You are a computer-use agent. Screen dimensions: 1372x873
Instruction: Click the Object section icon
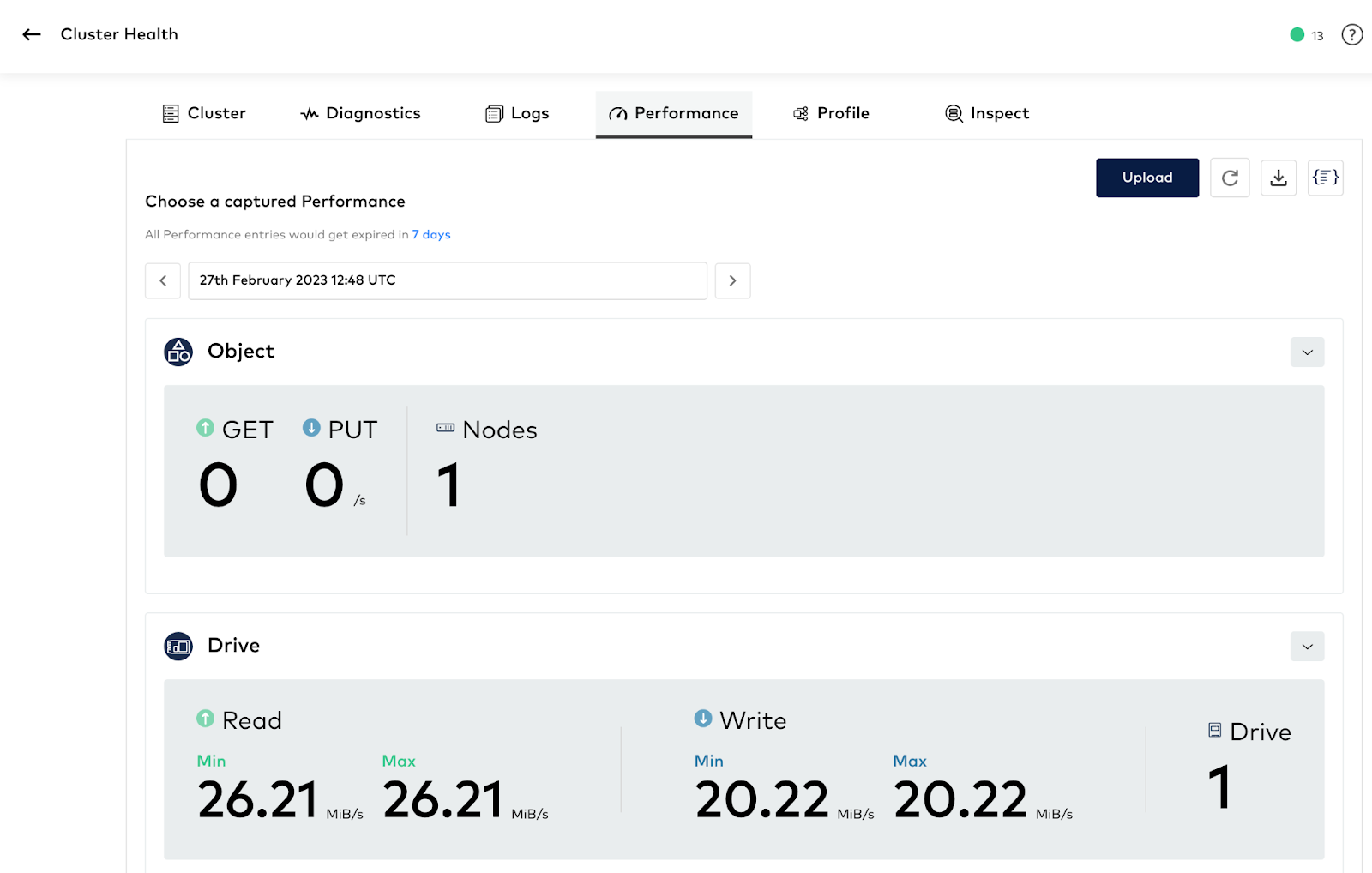click(178, 352)
